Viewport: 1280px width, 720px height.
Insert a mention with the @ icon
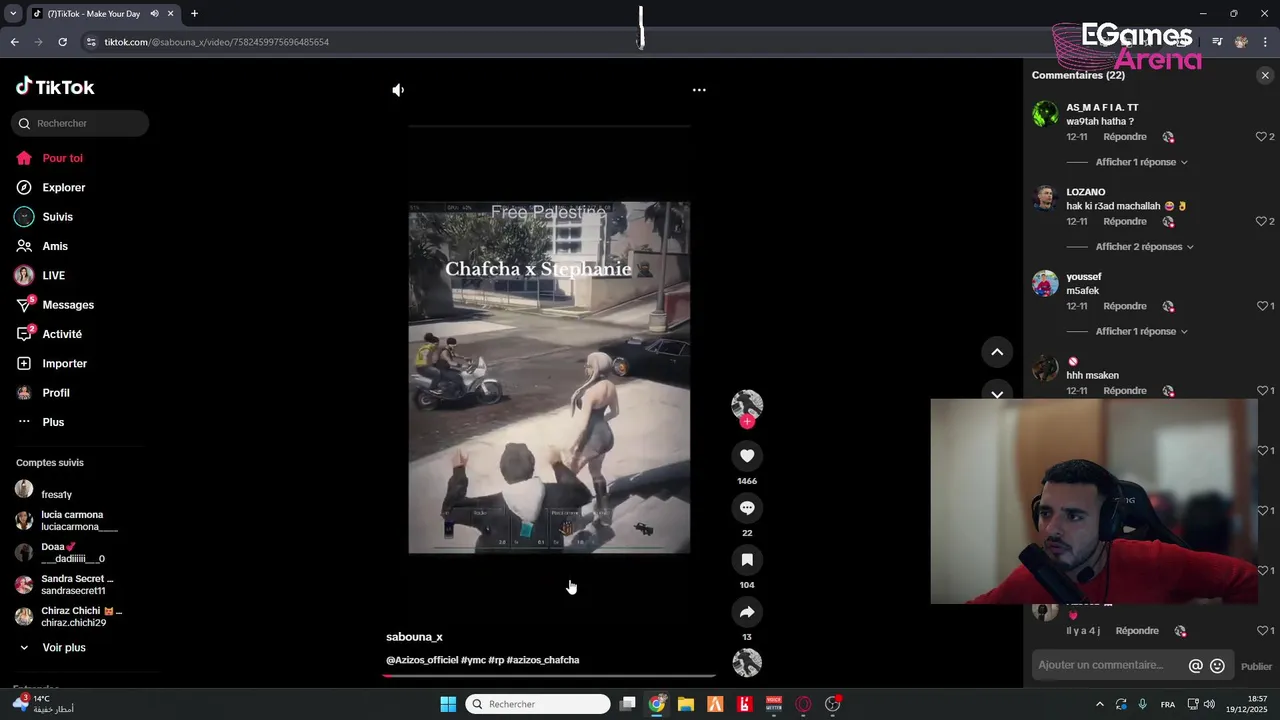click(x=1195, y=666)
